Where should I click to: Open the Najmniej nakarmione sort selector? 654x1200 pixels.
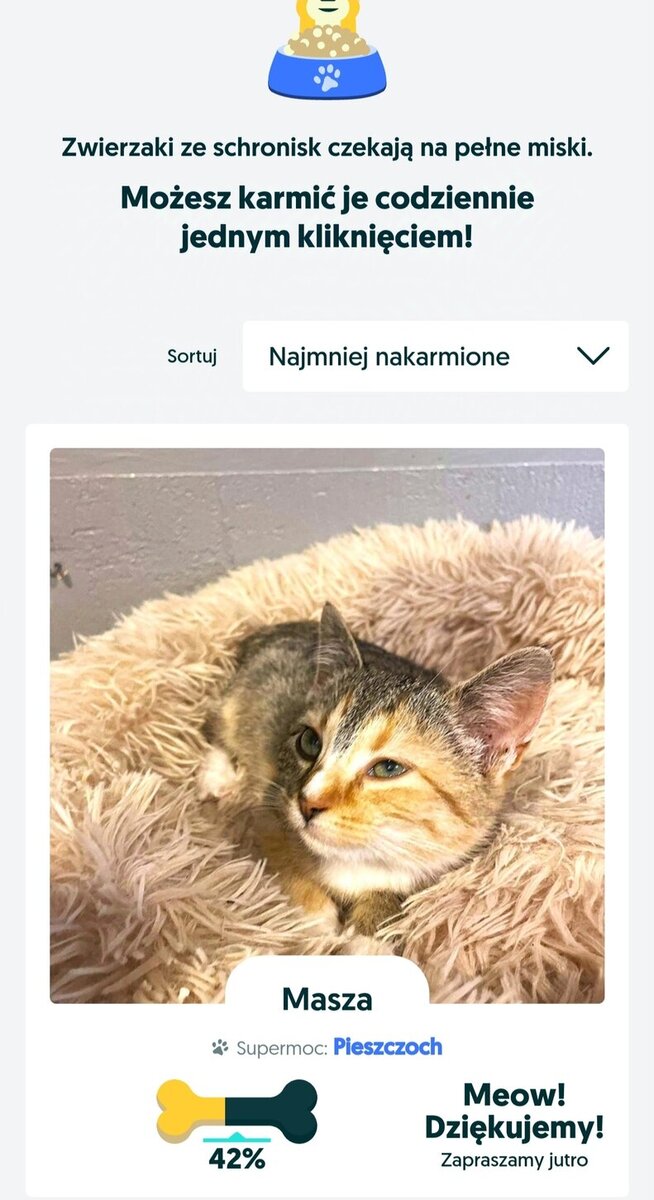(x=436, y=356)
